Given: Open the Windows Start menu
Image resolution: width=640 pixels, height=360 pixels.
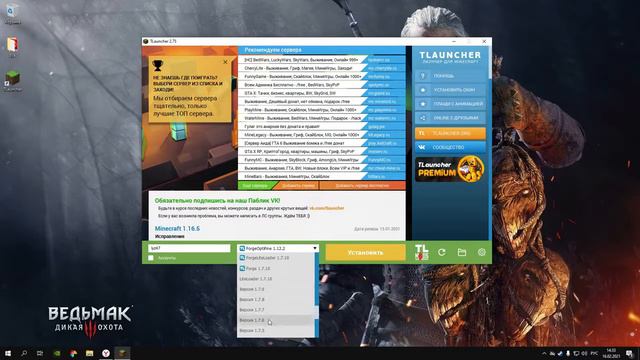Looking at the screenshot, I should click(x=7, y=353).
